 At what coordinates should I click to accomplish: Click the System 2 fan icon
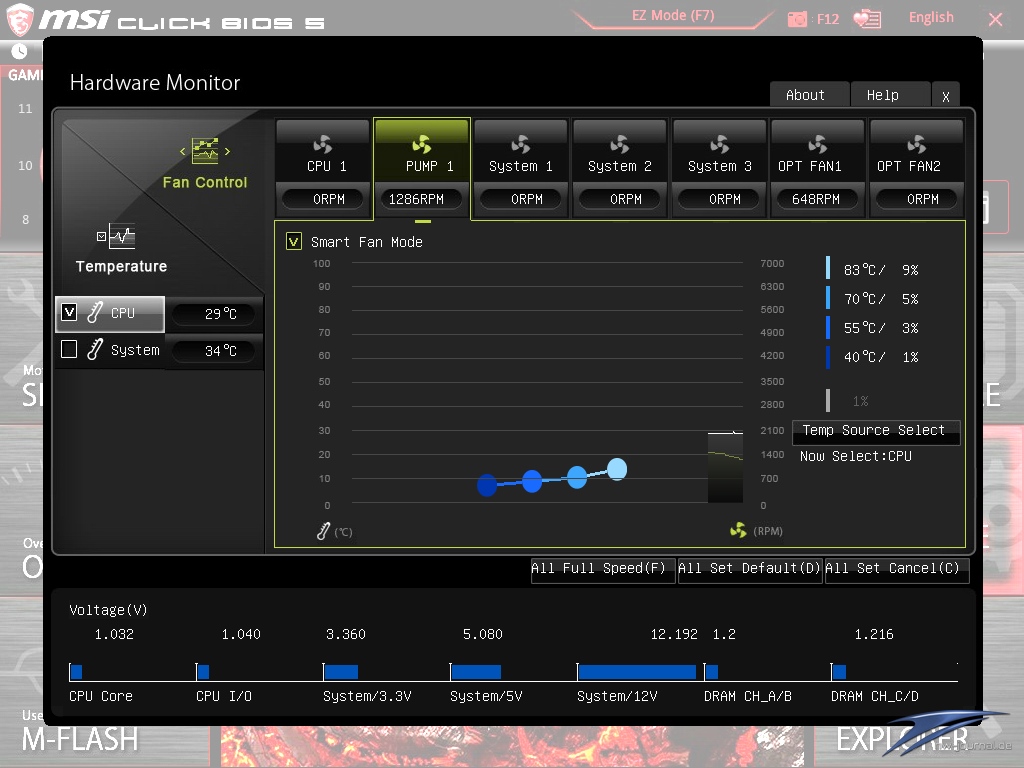pyautogui.click(x=620, y=144)
